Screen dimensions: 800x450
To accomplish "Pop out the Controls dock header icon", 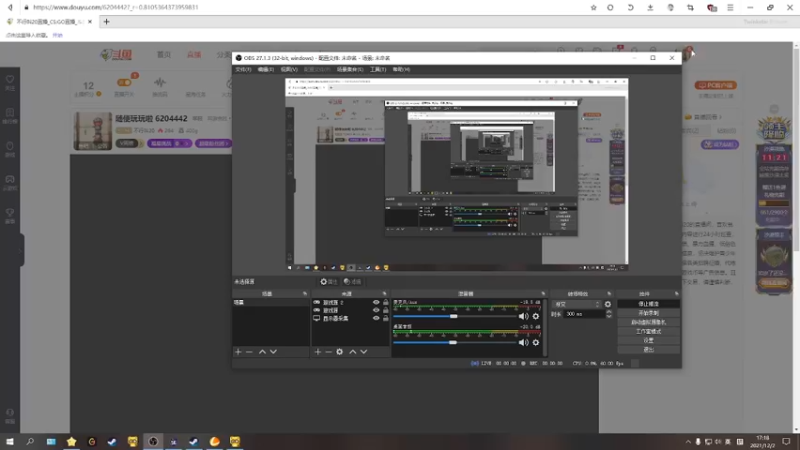I will [677, 294].
